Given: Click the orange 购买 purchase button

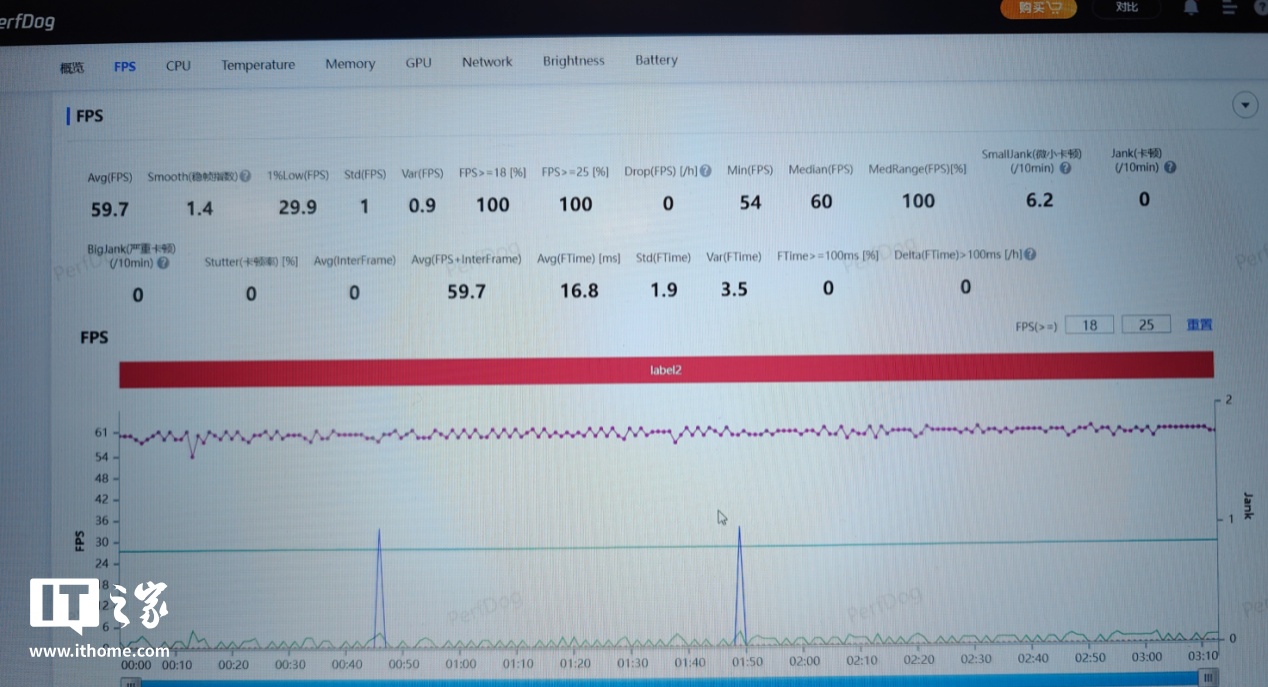Looking at the screenshot, I should point(1039,8).
